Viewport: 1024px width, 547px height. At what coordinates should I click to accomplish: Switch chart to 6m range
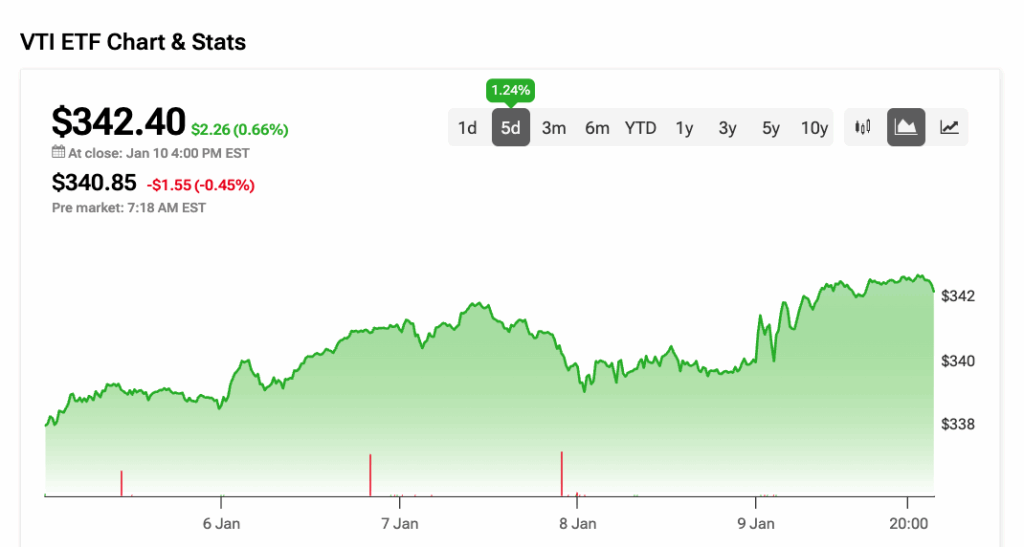[597, 127]
